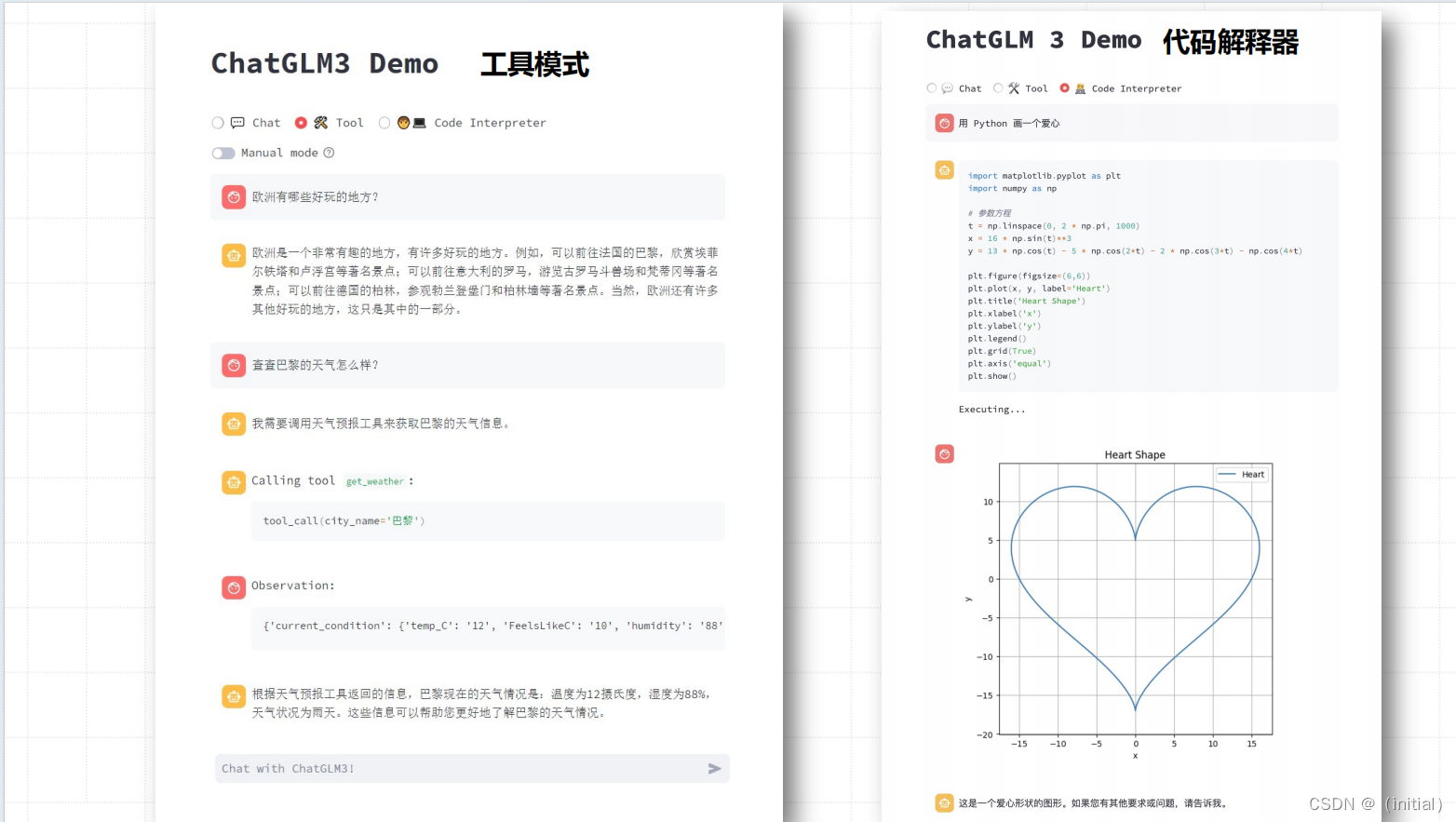Click the wrench tools icon in left panel

(x=320, y=123)
